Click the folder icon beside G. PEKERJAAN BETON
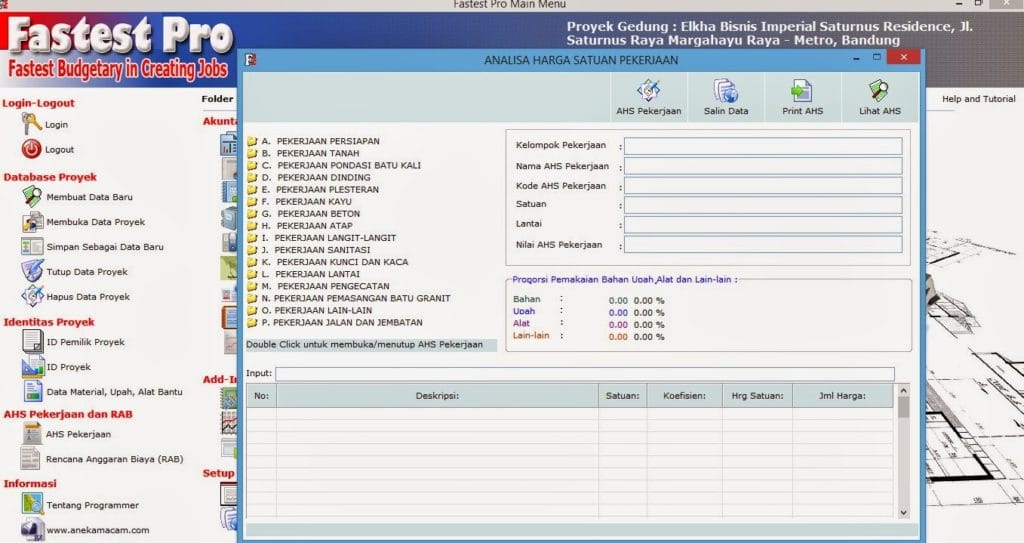The height and width of the screenshot is (543, 1024). tap(252, 214)
